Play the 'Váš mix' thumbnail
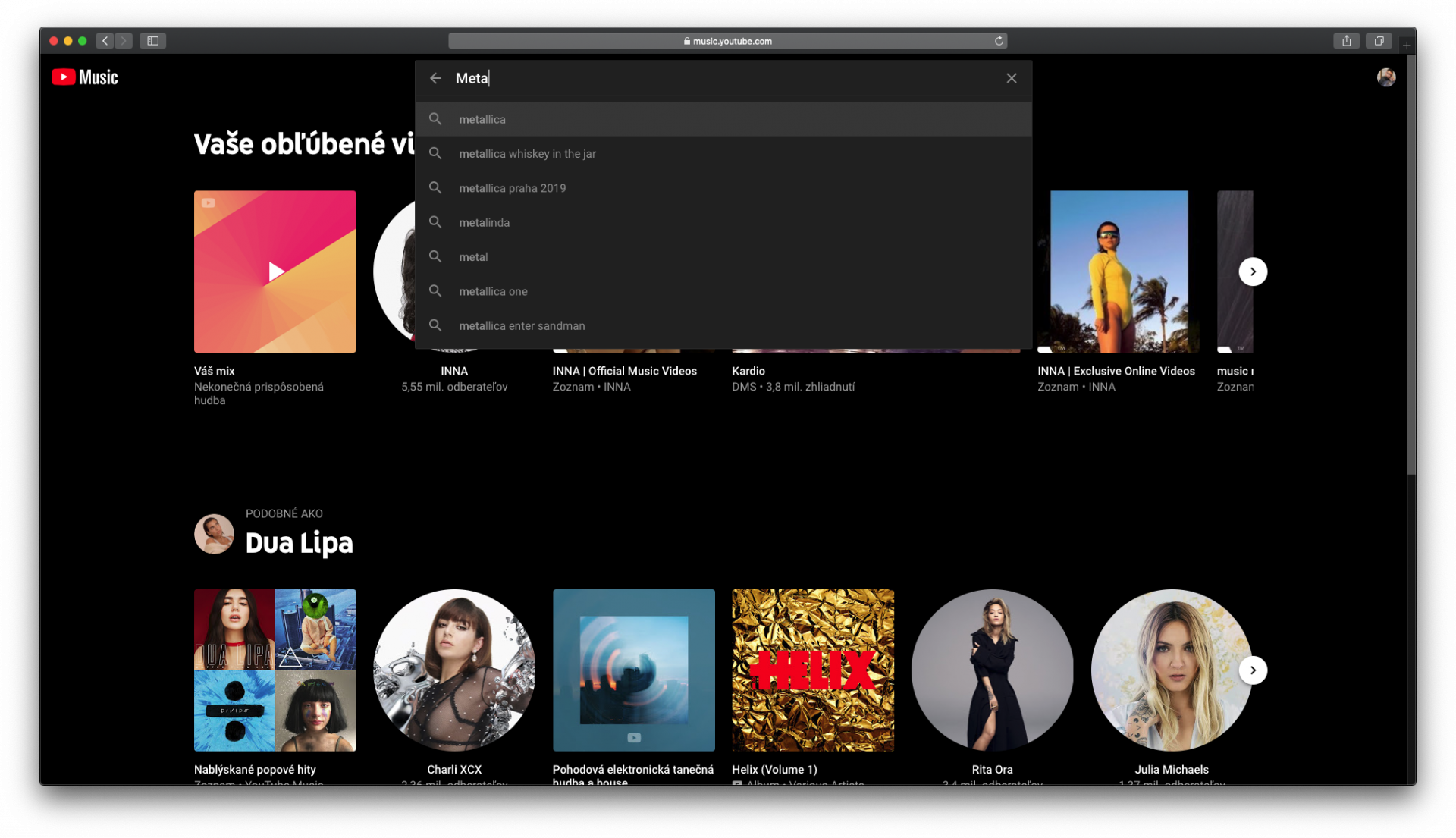1456x838 pixels. tap(275, 271)
